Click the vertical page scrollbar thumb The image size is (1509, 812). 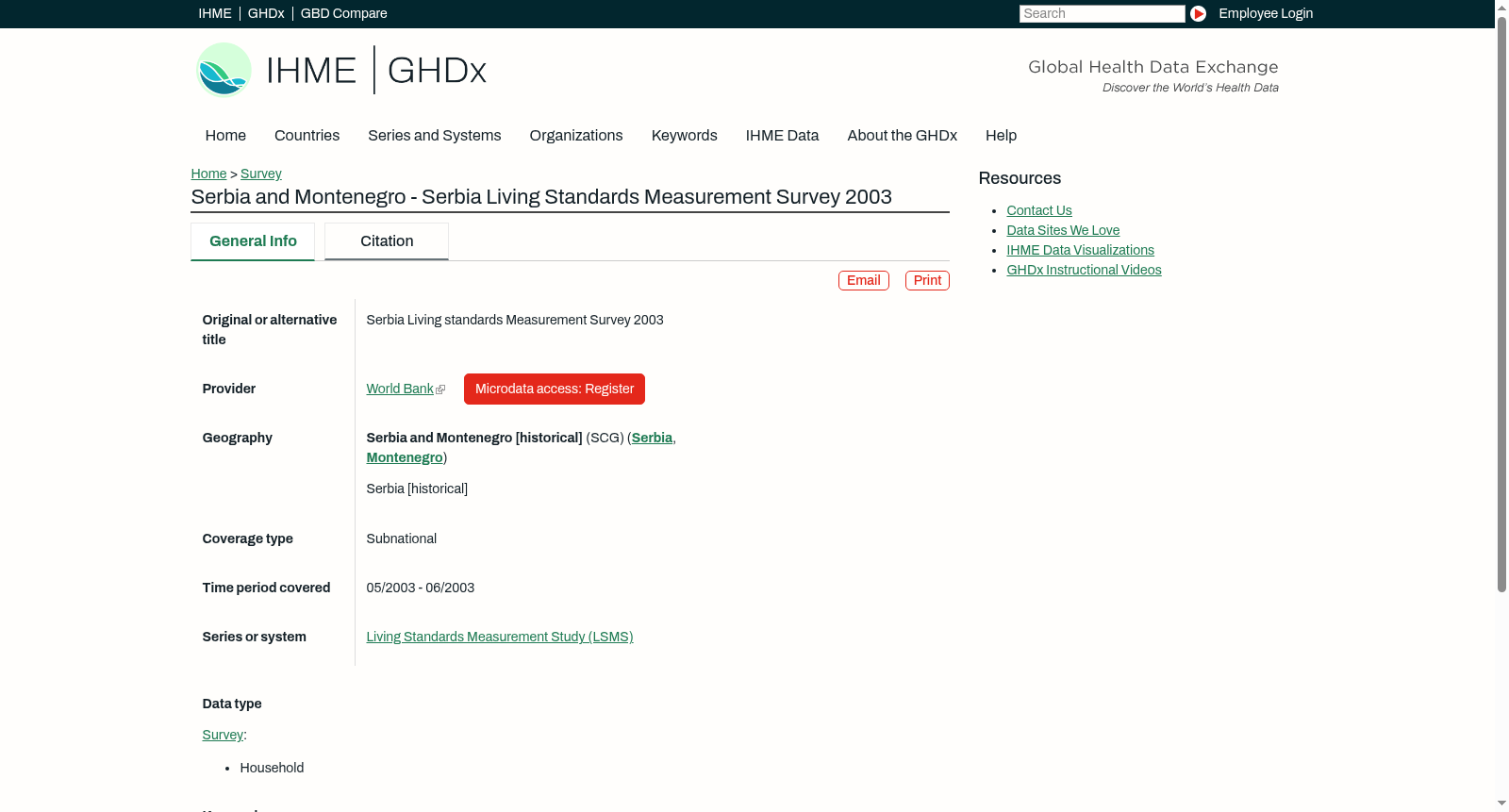click(1501, 305)
